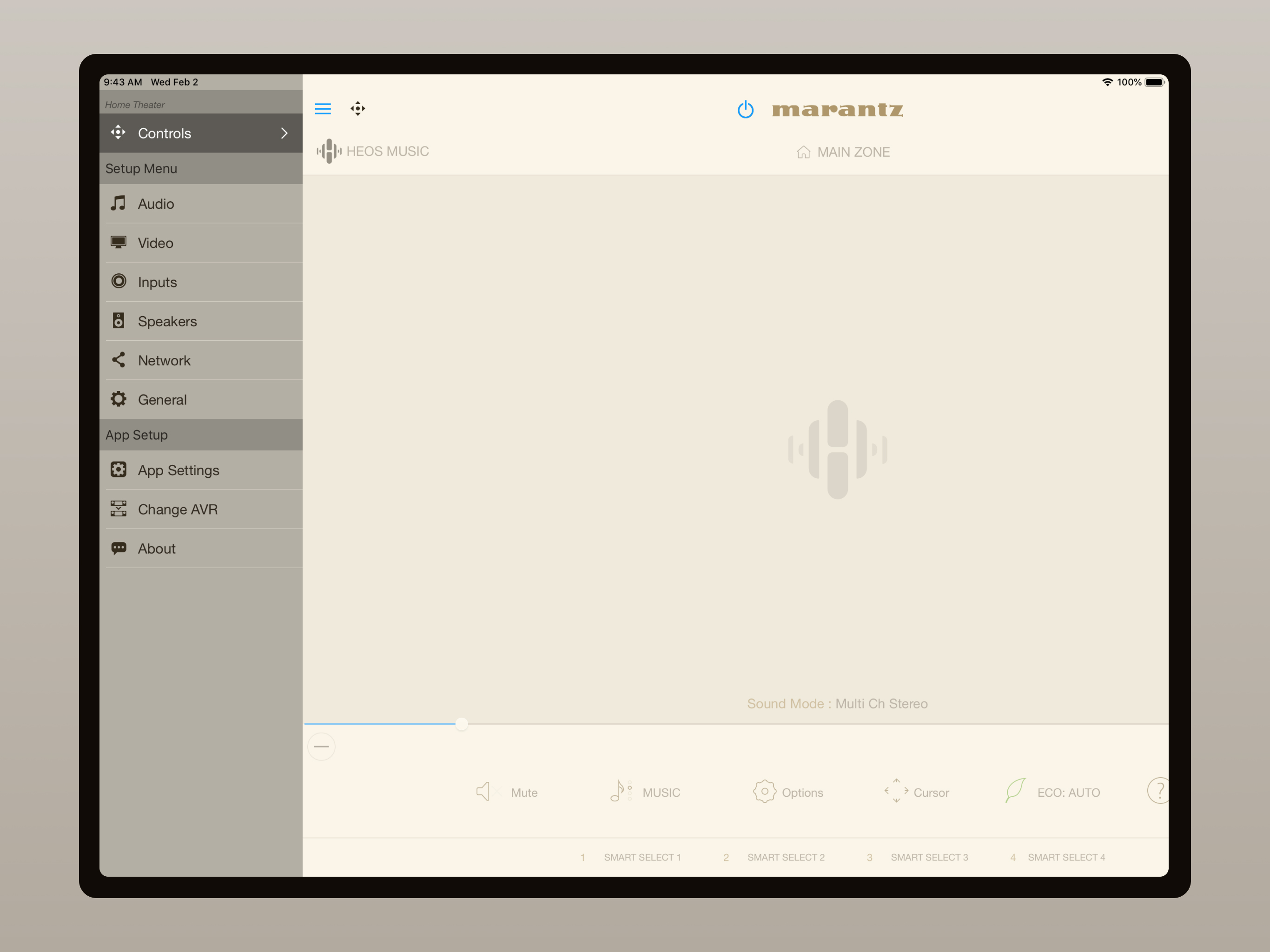The height and width of the screenshot is (952, 1270).
Task: Tap the Network share icon
Action: point(118,360)
